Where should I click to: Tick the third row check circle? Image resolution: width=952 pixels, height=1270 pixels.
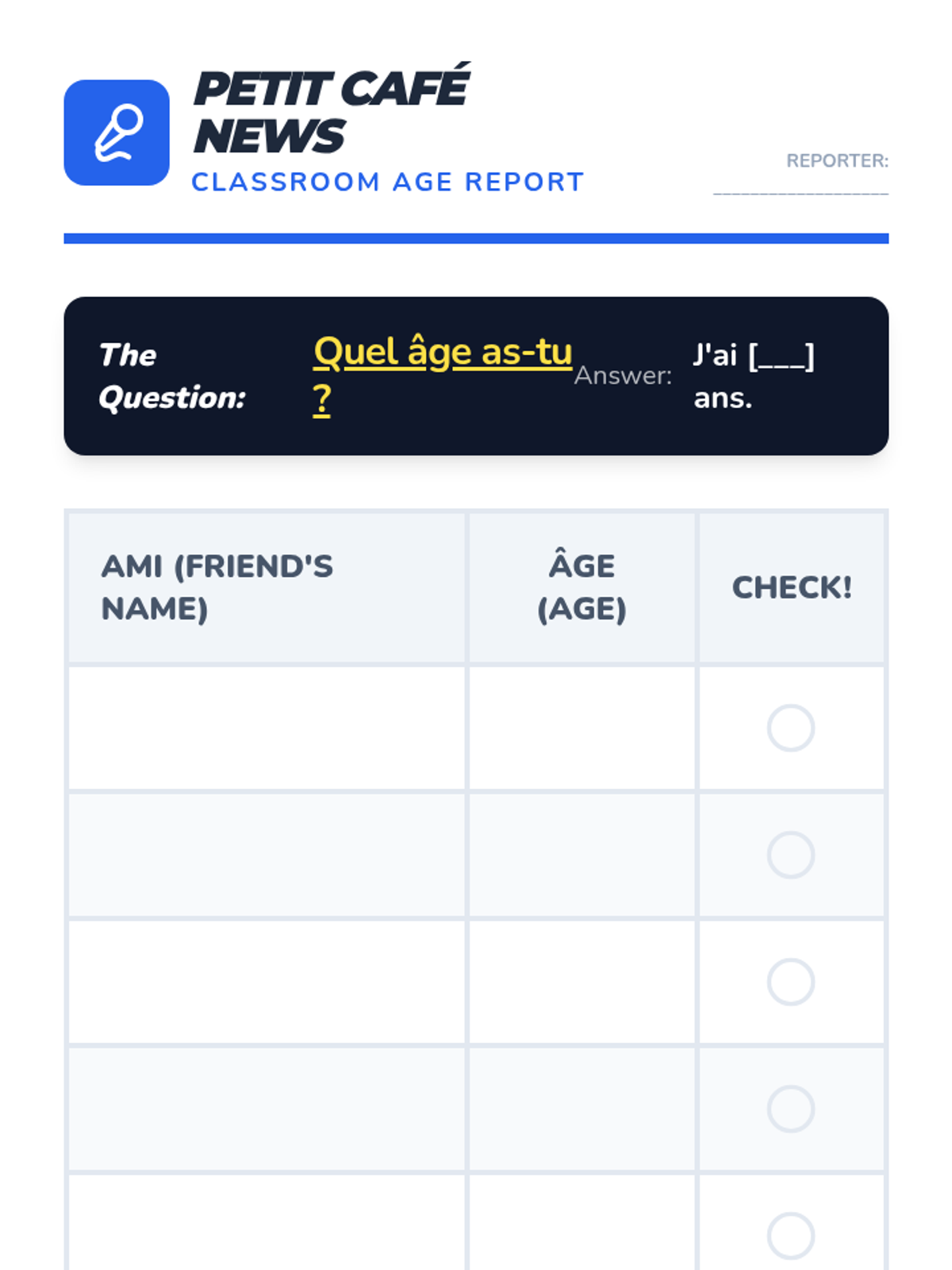(790, 982)
